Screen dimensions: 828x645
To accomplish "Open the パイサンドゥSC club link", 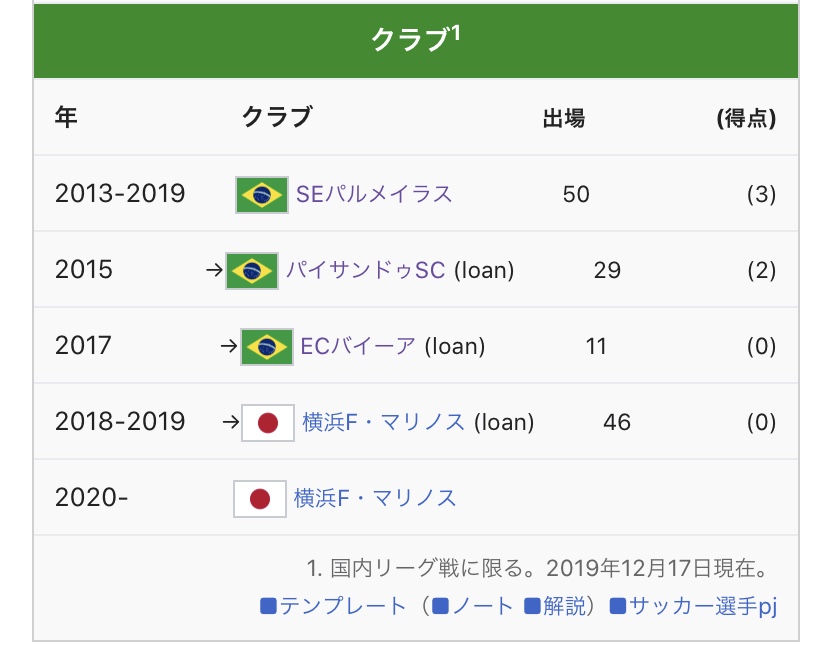I will tap(366, 270).
